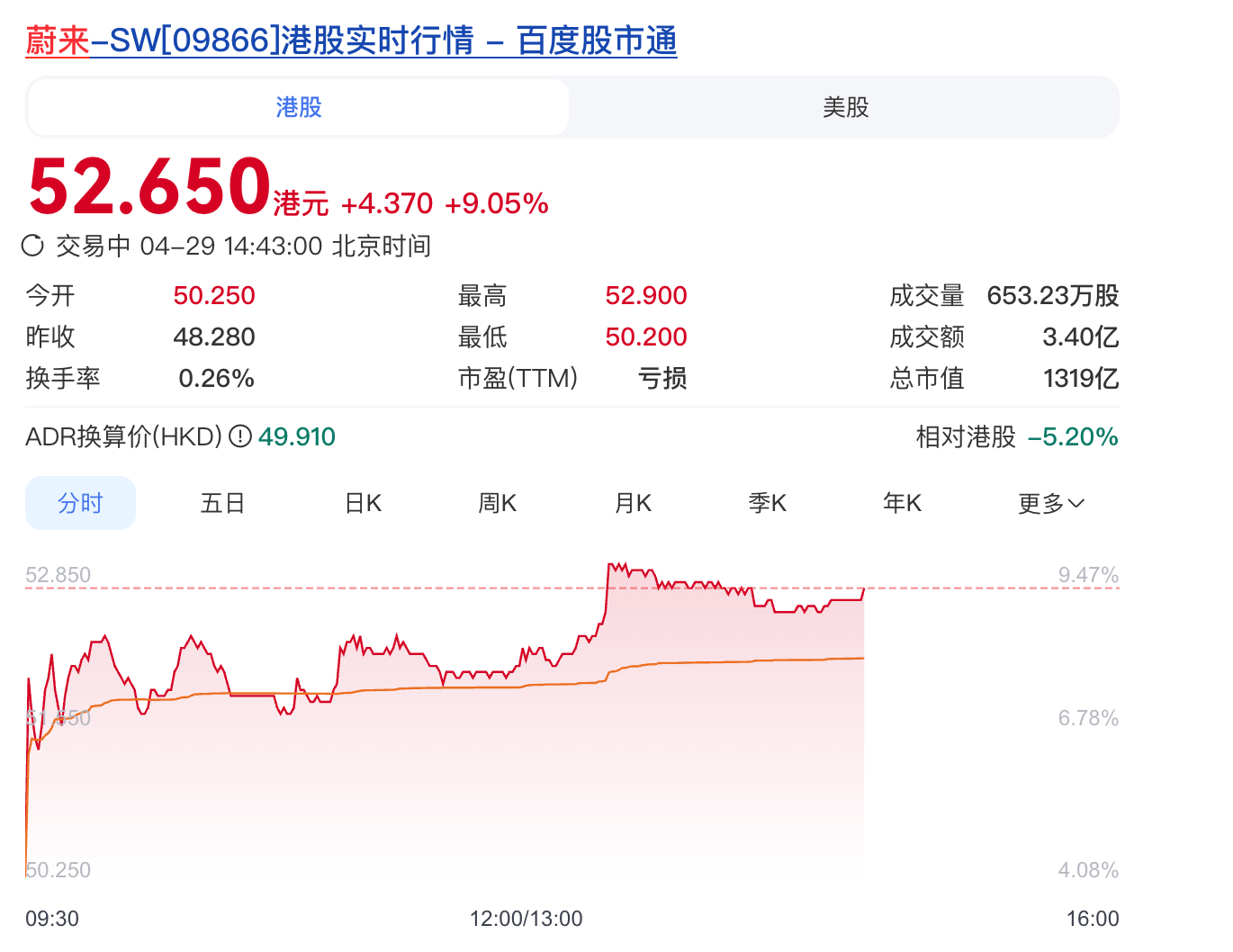This screenshot has height=952, width=1233.
Task: Click the 相对港股 -5.20% value
Action: pos(1073,437)
